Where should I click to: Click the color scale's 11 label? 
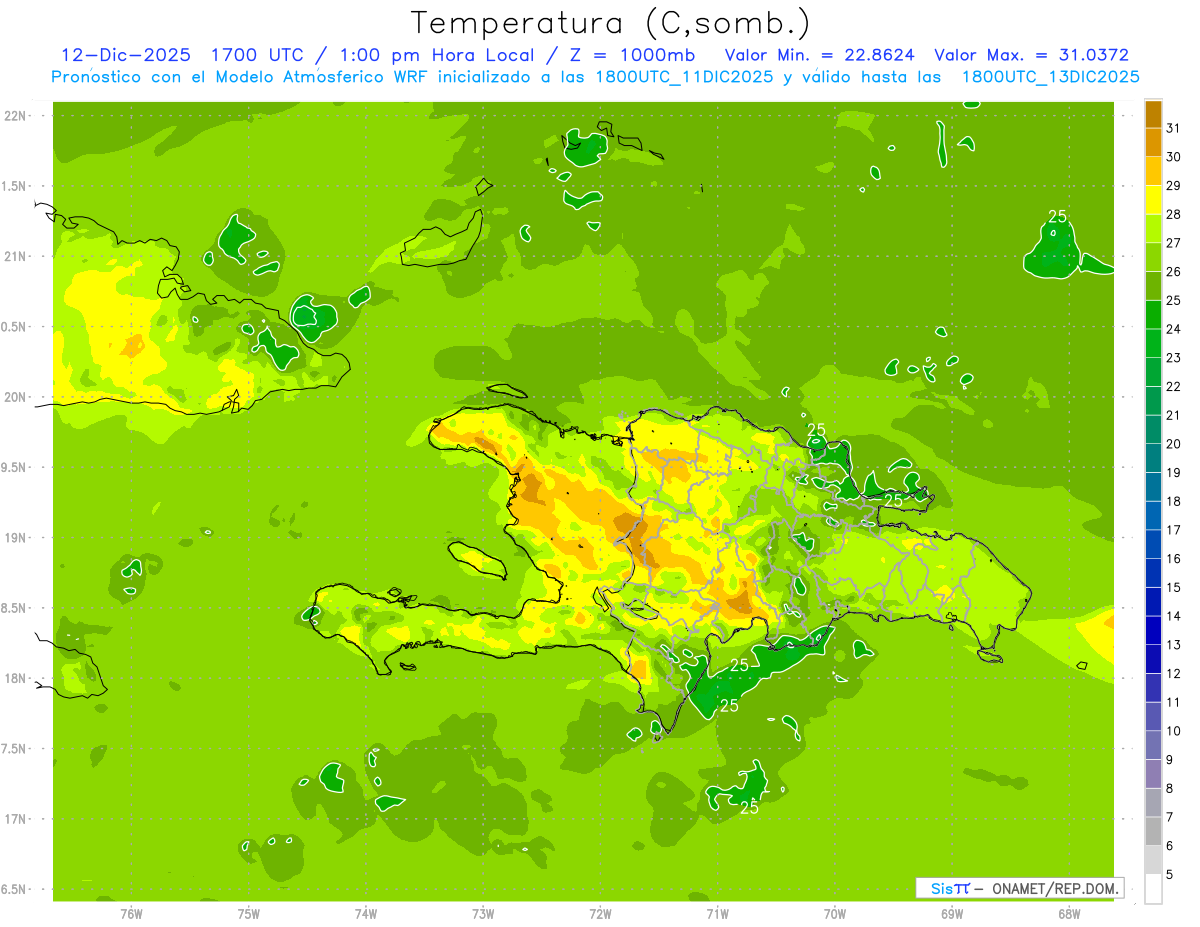pos(1174,703)
